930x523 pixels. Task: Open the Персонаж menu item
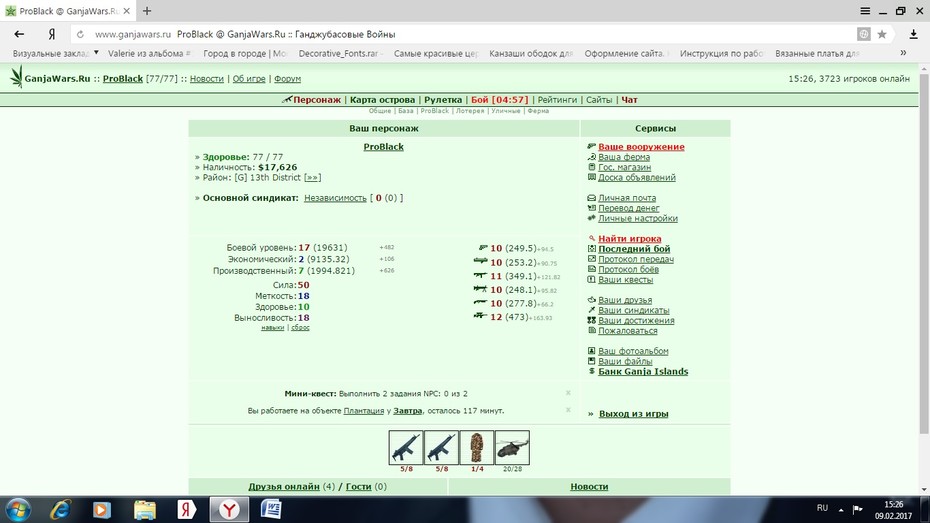pos(317,100)
